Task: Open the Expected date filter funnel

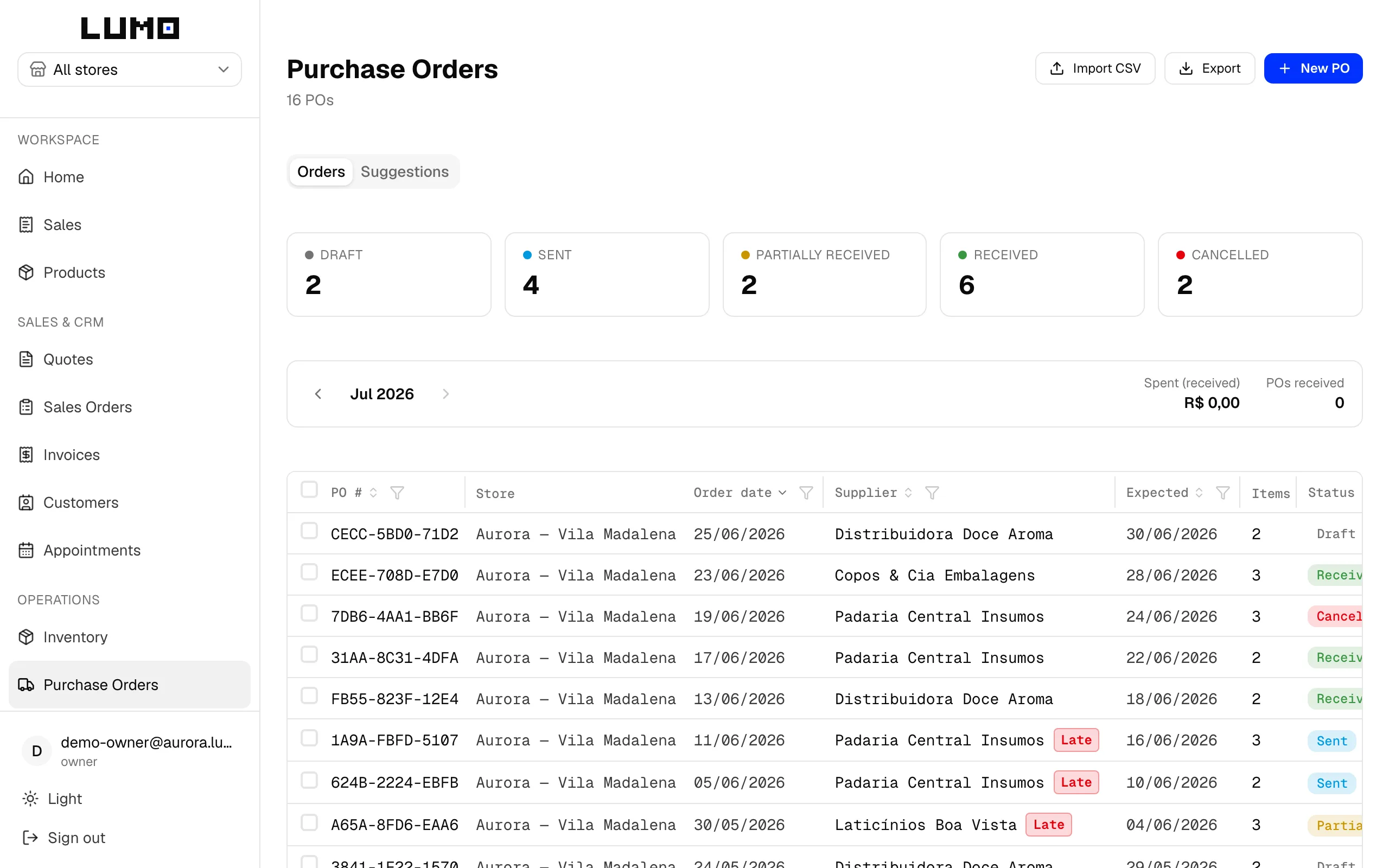Action: (x=1222, y=493)
